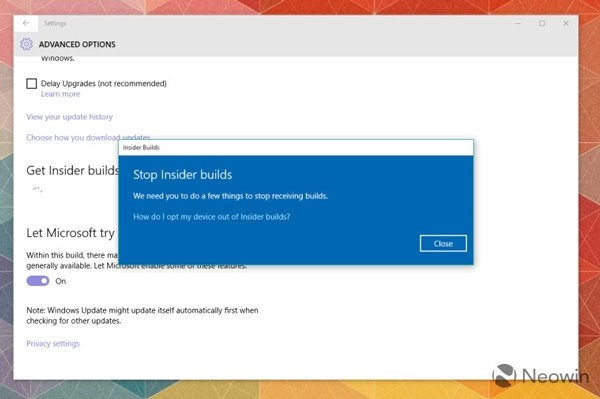This screenshot has width=600, height=399.
Task: Click the Settings title text
Action: tap(55, 23)
